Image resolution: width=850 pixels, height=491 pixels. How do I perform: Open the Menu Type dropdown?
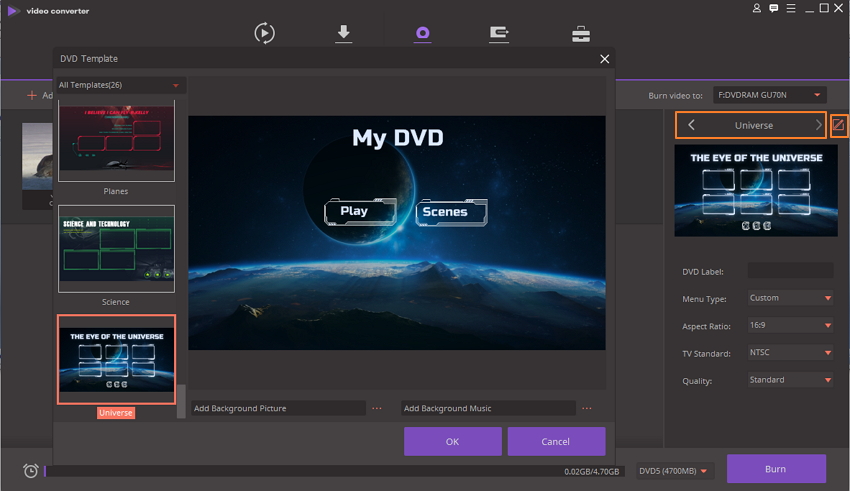coord(790,298)
